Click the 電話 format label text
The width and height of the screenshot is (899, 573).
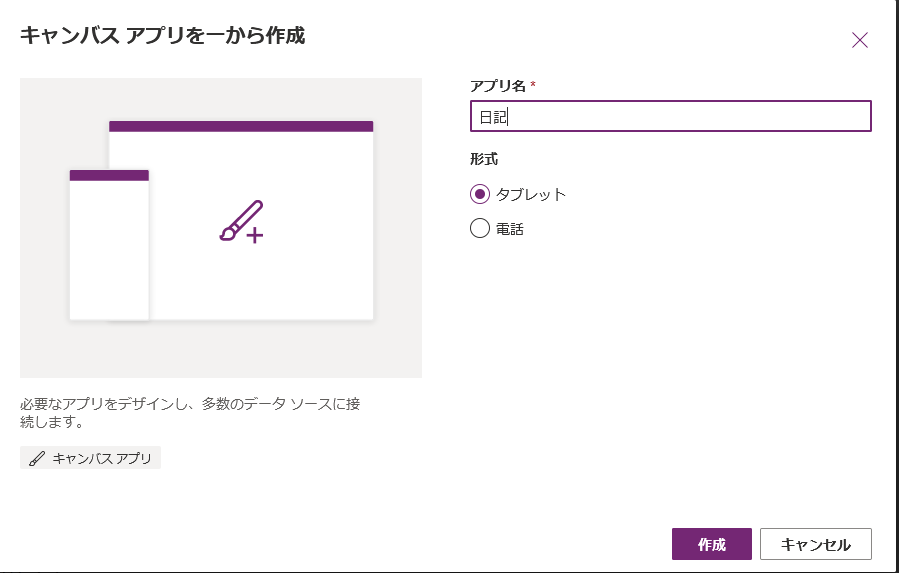(510, 229)
